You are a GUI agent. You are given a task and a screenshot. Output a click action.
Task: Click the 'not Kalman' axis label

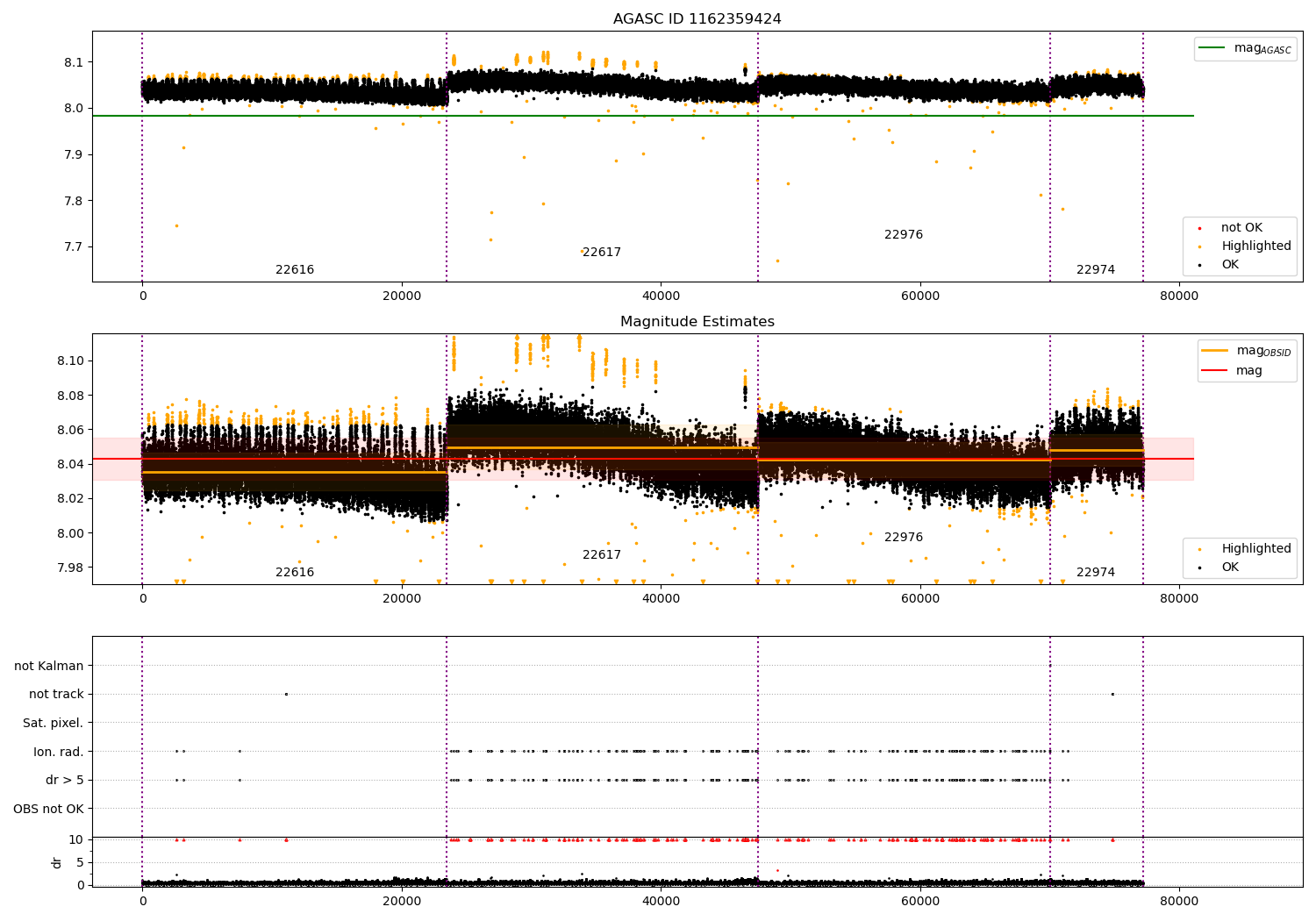(x=49, y=666)
